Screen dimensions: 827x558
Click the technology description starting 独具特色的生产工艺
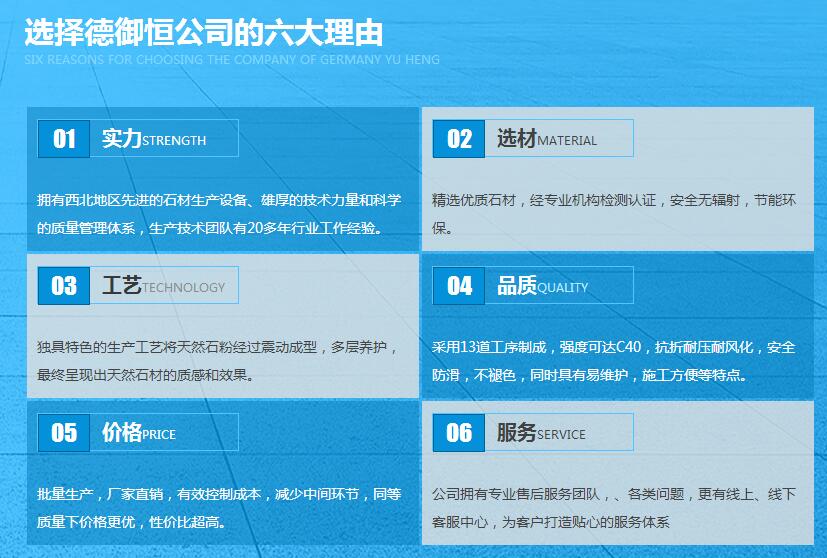217,361
